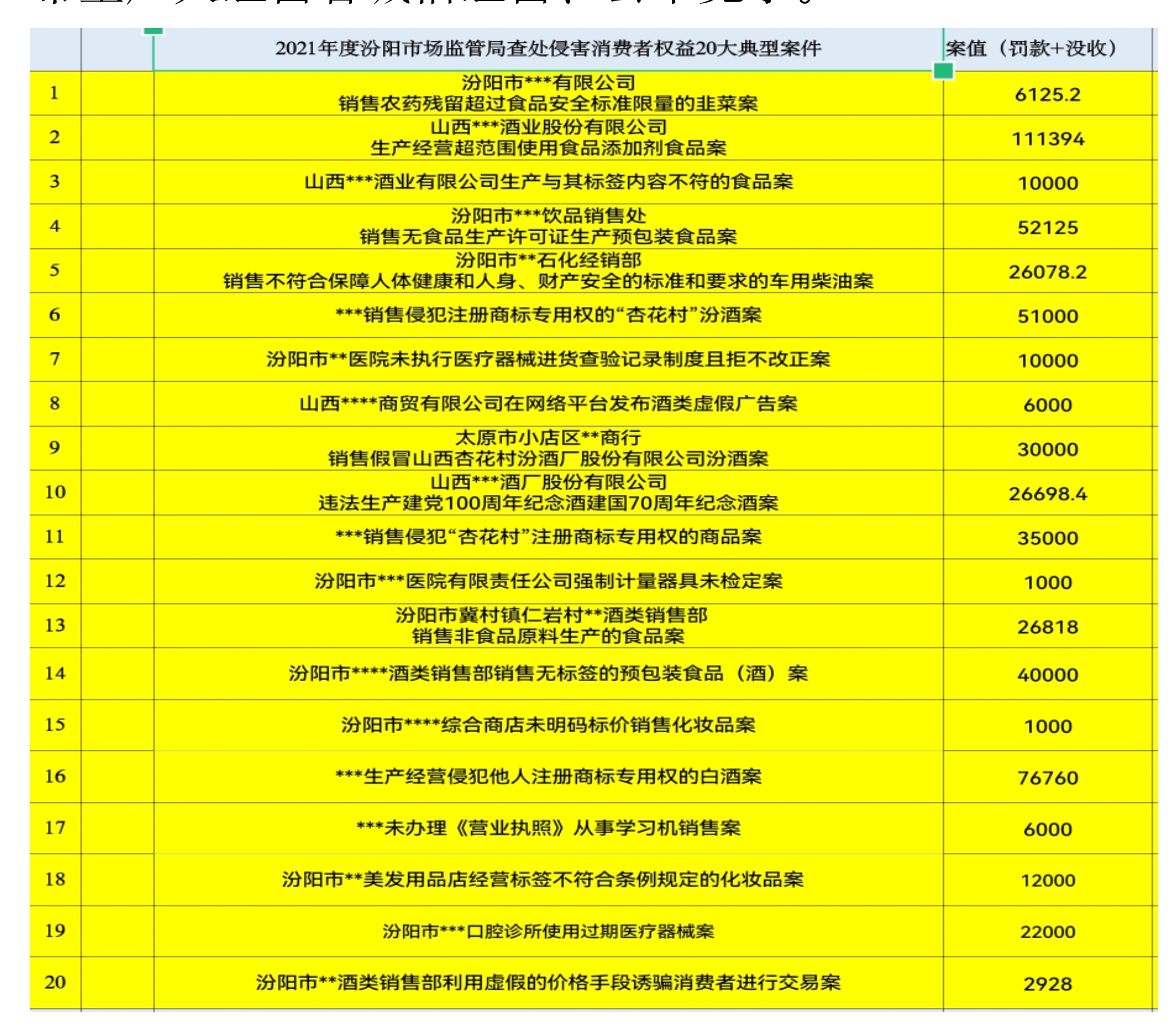Click the green selection handle above the title cell
This screenshot has width=1176, height=1026.
pos(153,30)
